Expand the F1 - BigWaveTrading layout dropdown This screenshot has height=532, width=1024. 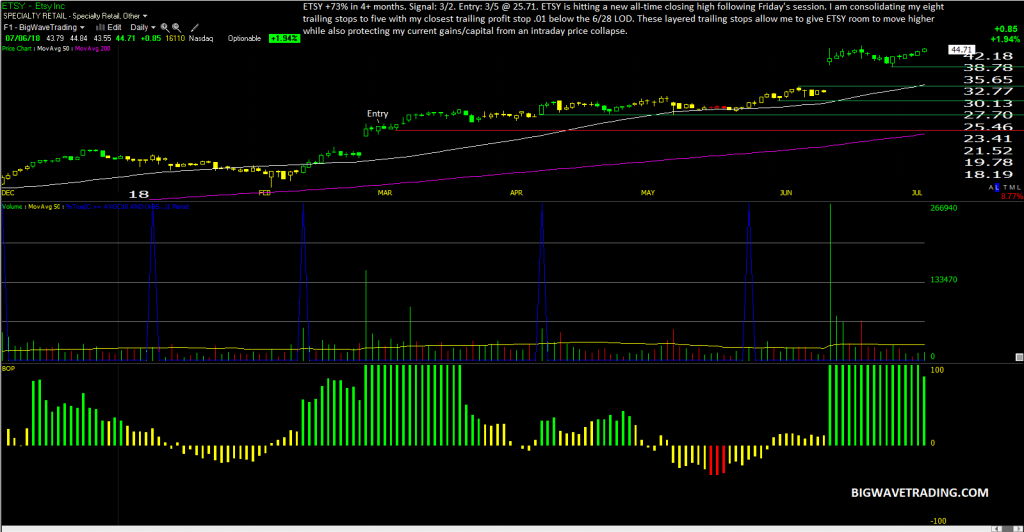click(44, 27)
